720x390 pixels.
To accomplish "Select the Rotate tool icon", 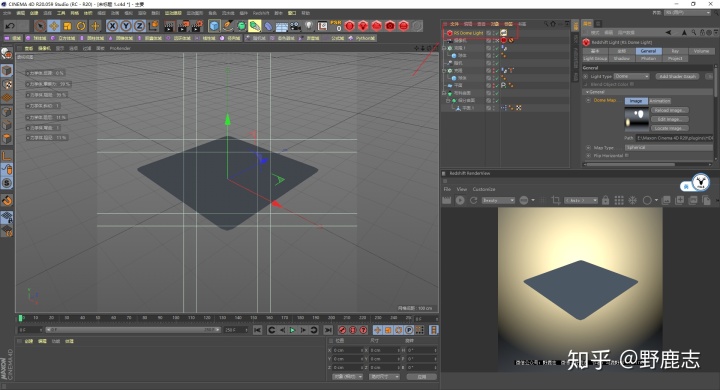I will point(81,26).
